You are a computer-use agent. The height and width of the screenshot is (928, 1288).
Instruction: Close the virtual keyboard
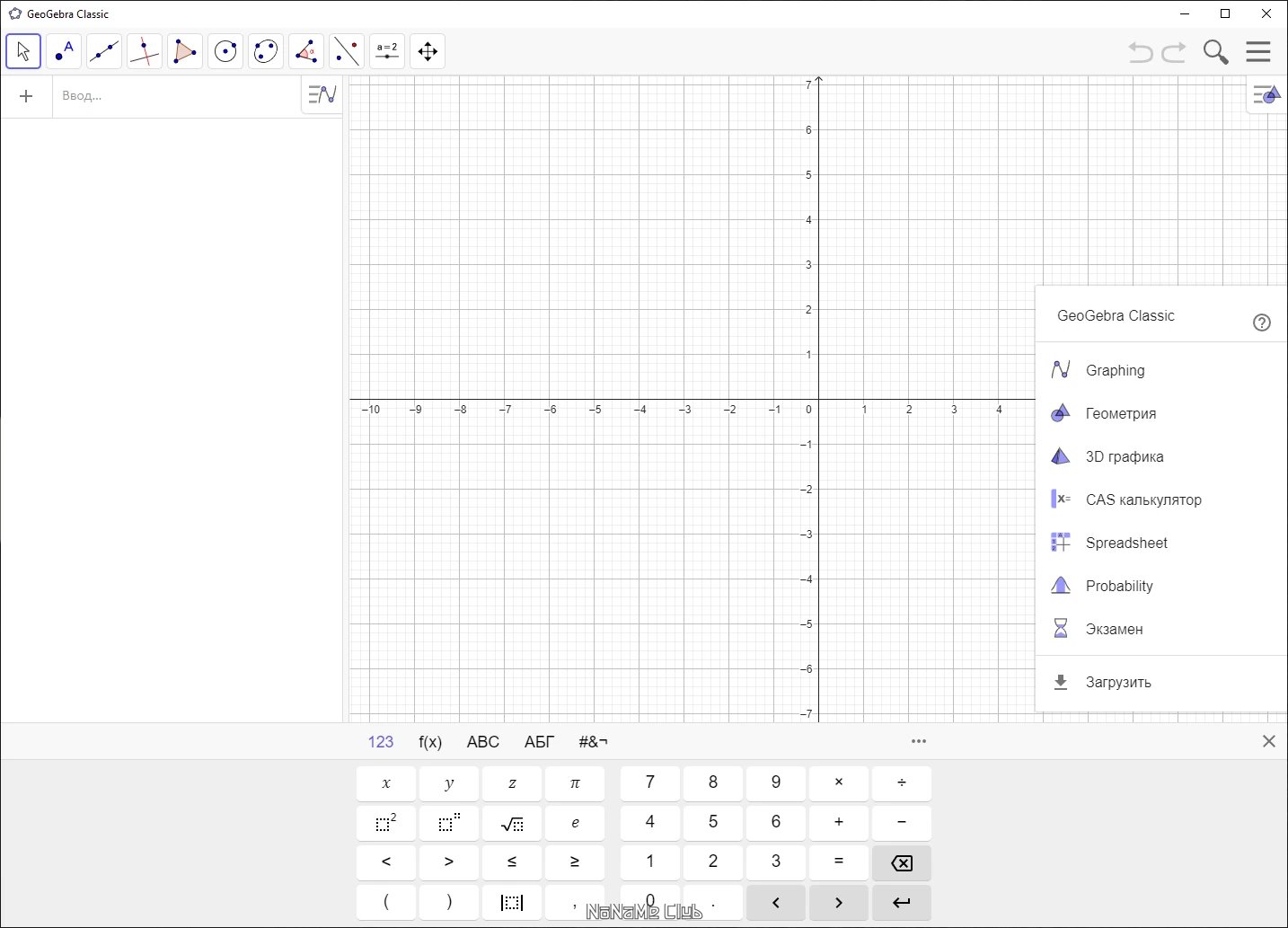1268,741
